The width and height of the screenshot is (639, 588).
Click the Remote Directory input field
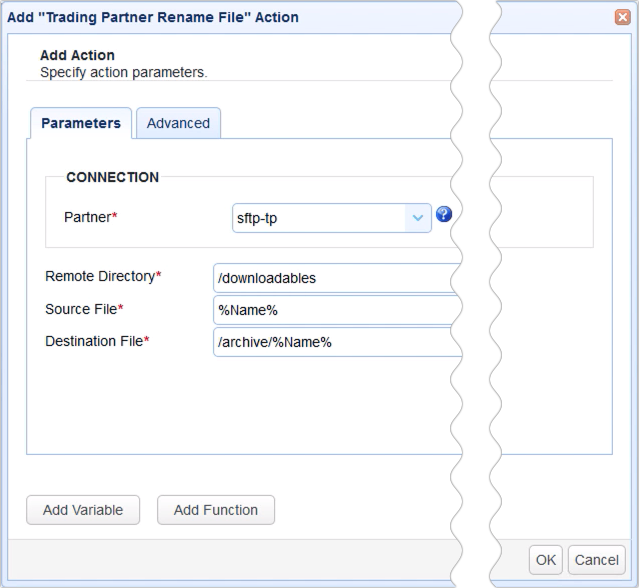330,278
